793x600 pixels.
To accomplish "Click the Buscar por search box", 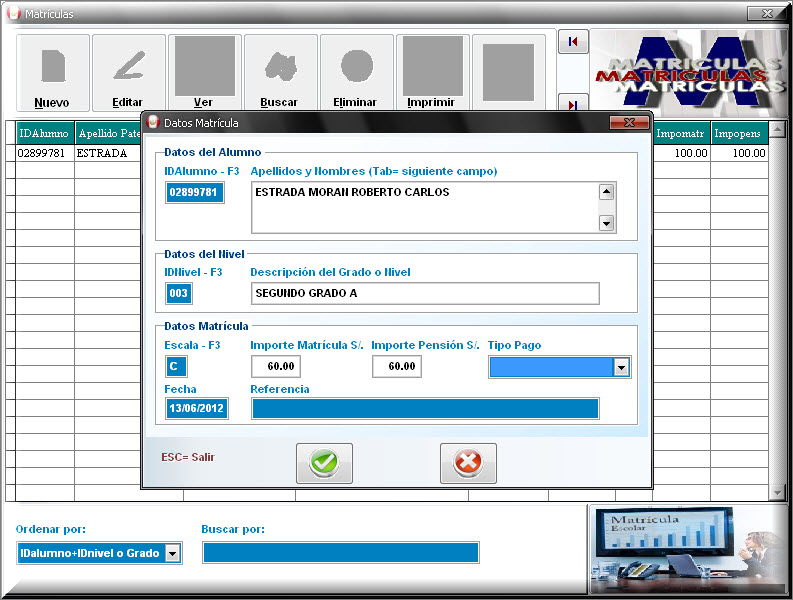I will (x=340, y=553).
